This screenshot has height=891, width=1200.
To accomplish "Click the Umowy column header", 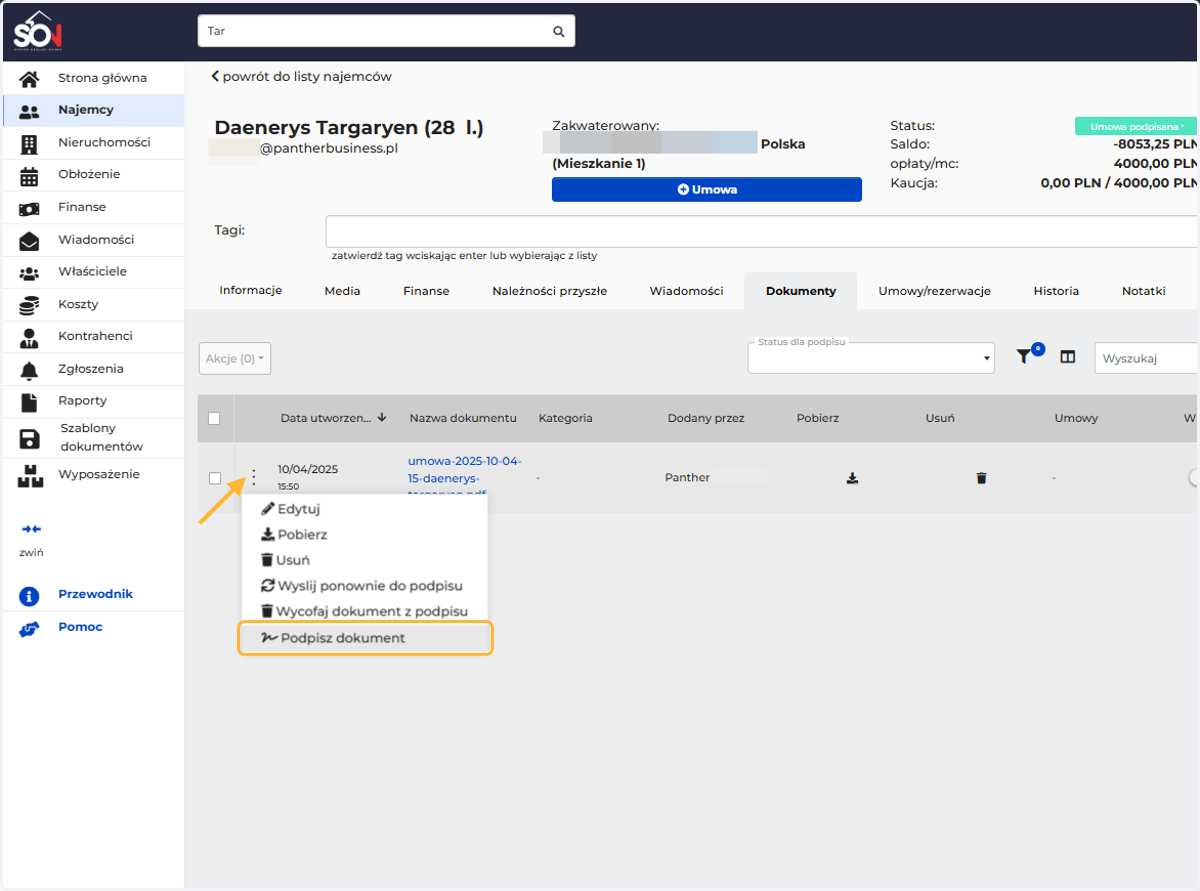I will [1076, 418].
